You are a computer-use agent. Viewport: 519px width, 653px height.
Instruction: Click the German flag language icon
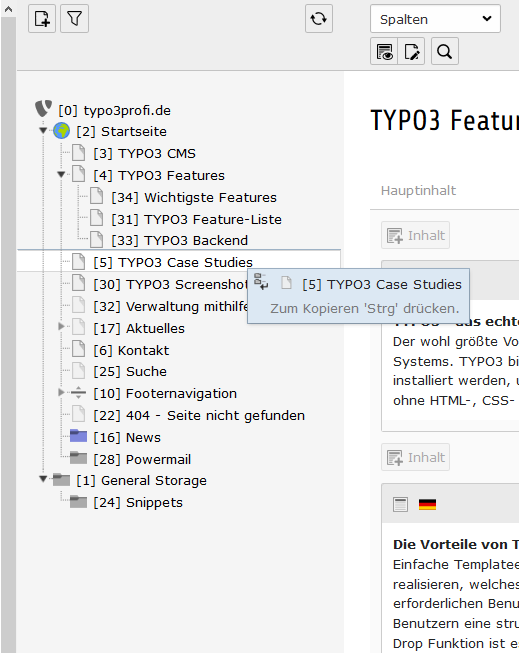[x=427, y=504]
